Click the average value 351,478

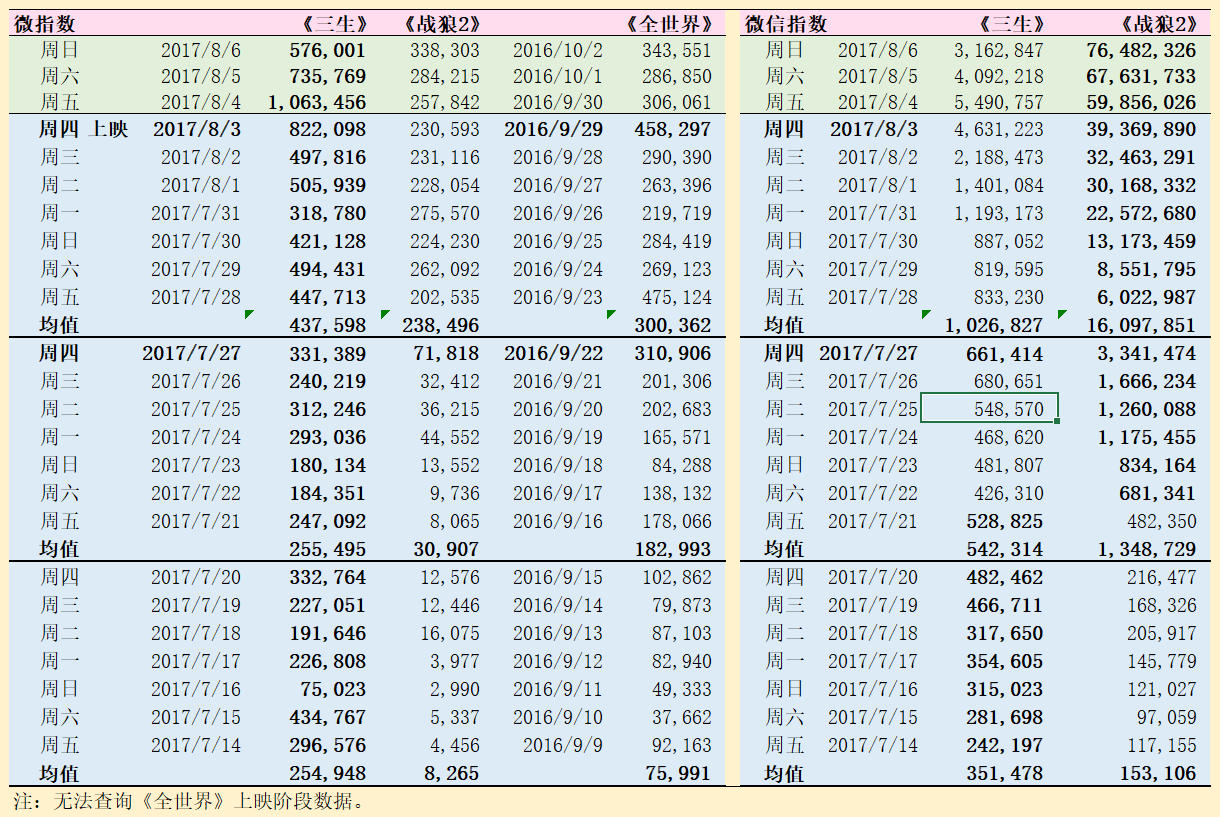[x=1005, y=773]
